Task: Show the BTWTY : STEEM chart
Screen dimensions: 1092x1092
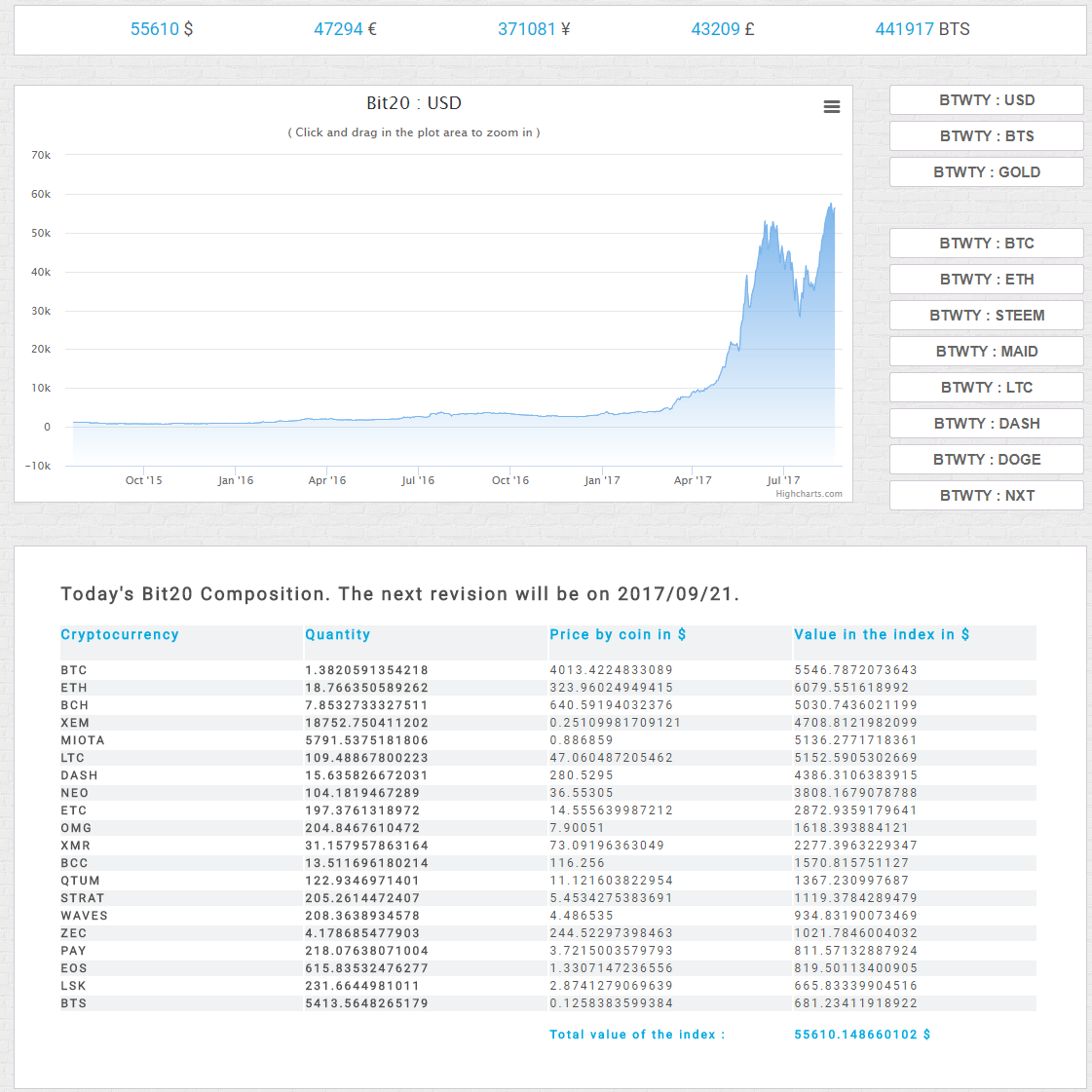Action: 986,316
